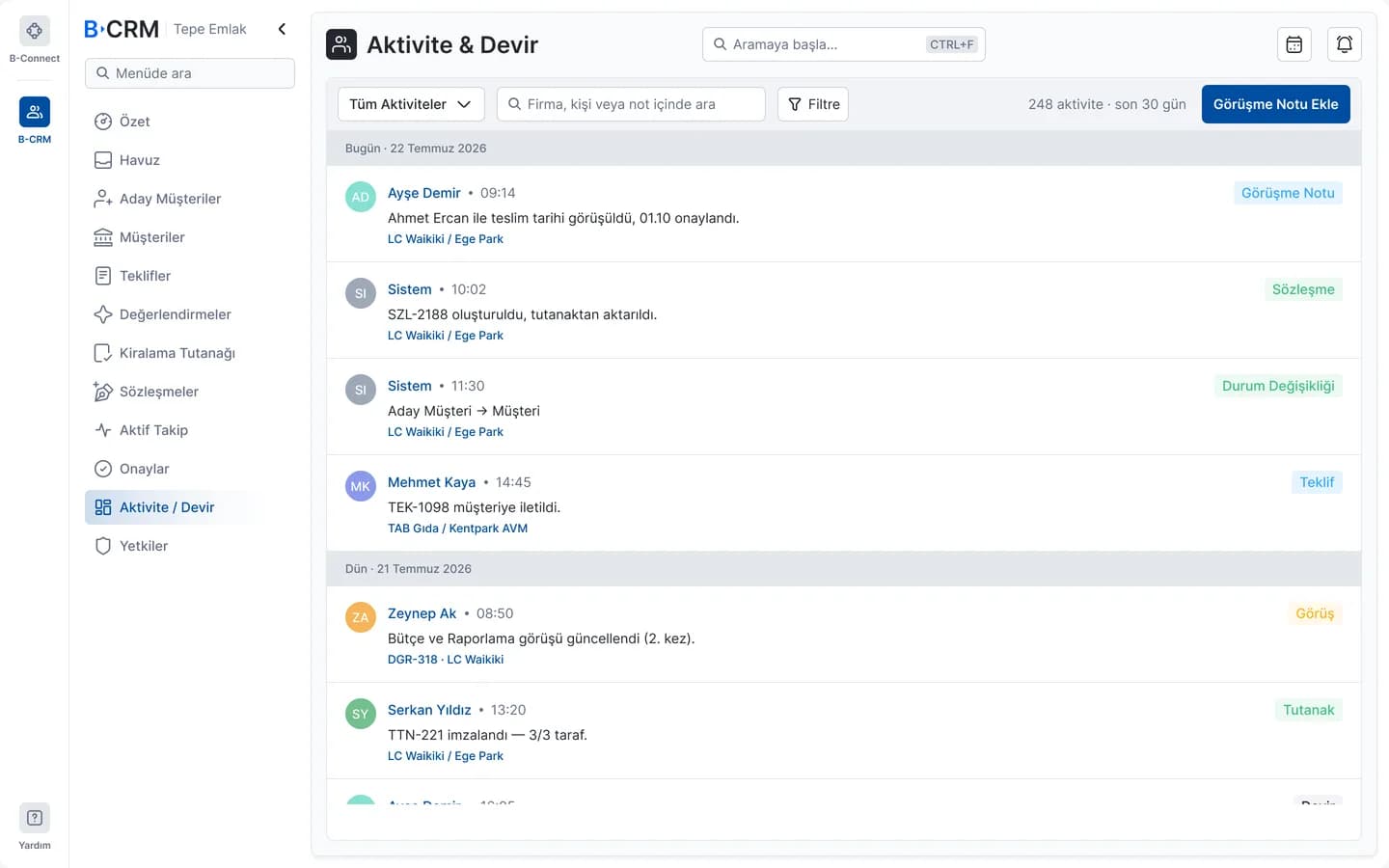Open Mehmet Kaya's name link

pyautogui.click(x=431, y=482)
